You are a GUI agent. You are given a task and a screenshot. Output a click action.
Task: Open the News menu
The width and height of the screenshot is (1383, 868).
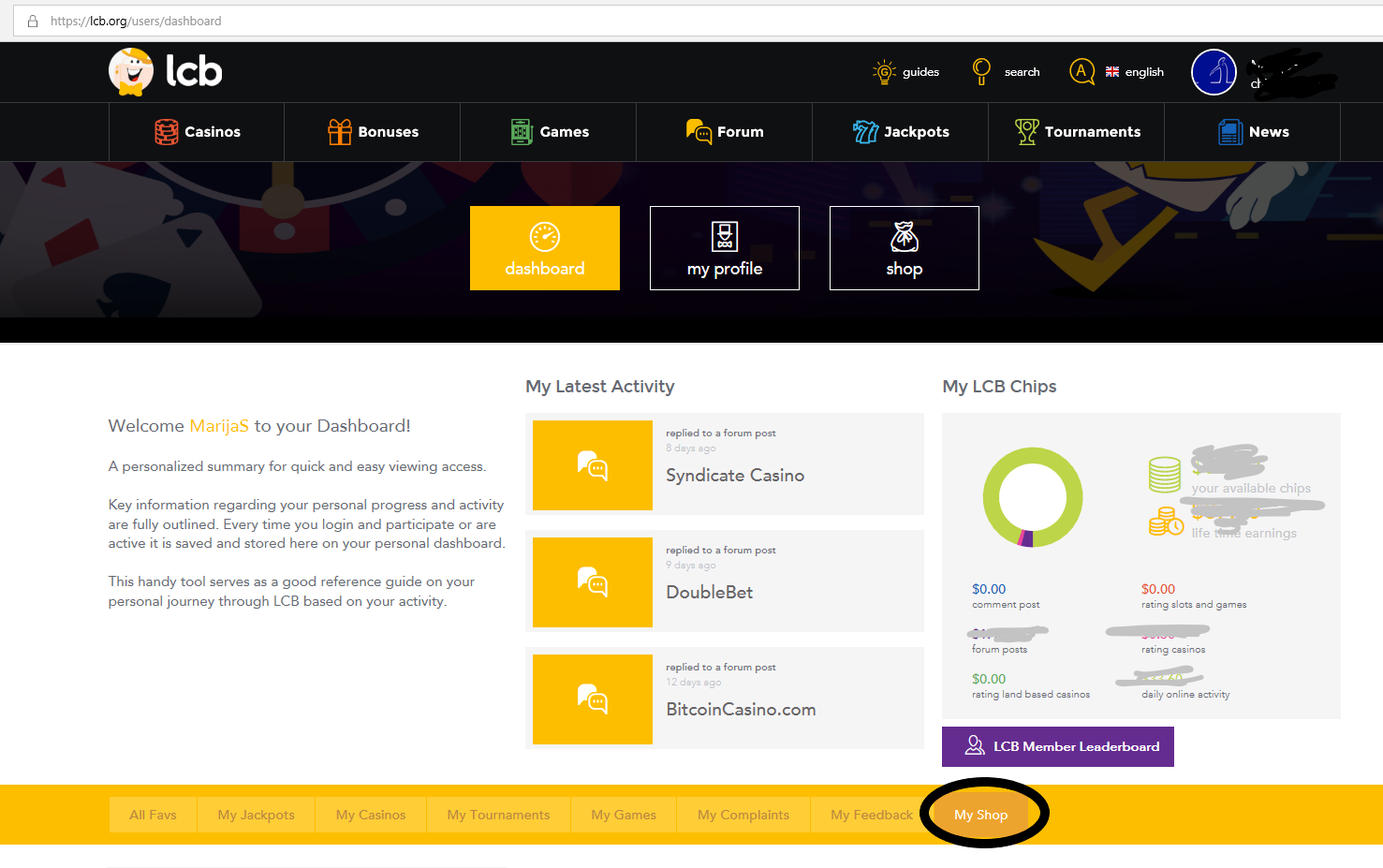point(1253,132)
